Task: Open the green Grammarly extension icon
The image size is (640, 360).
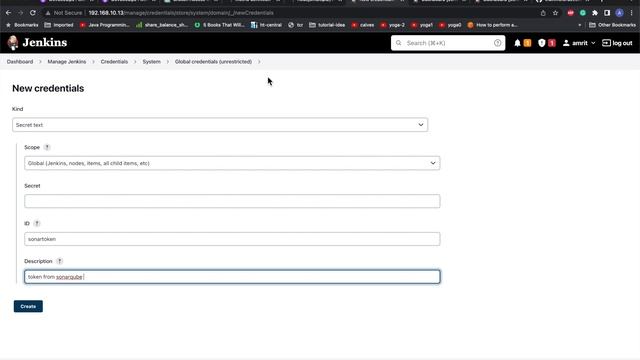Action: [x=583, y=13]
